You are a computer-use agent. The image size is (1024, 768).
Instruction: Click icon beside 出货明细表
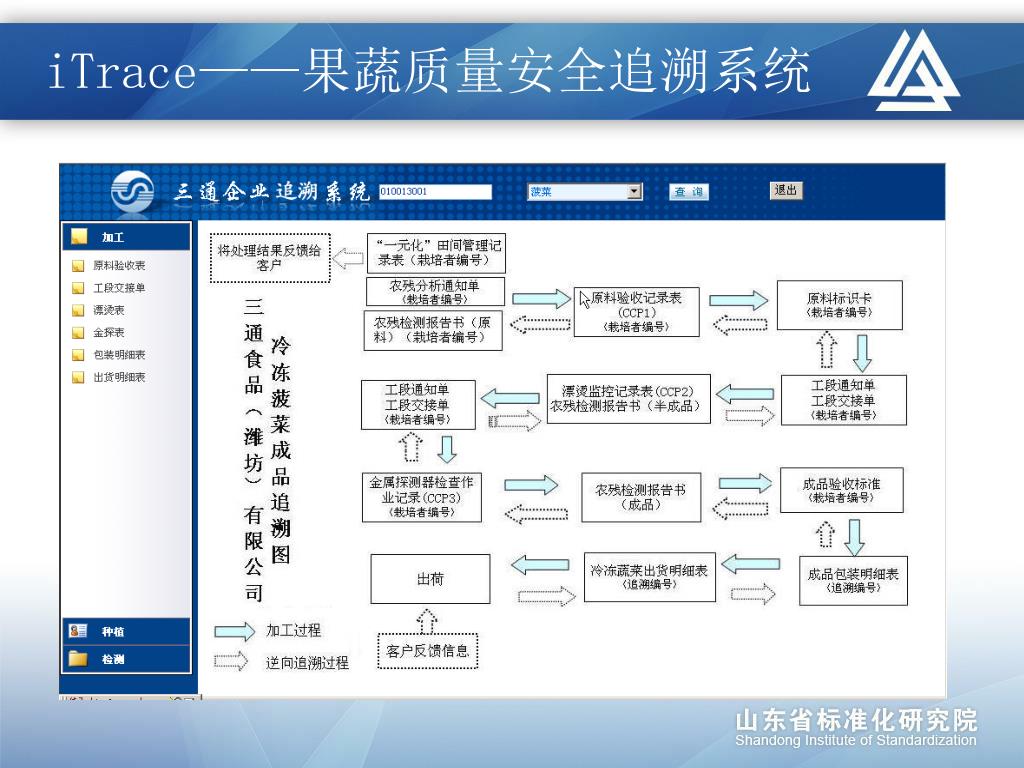pos(78,377)
